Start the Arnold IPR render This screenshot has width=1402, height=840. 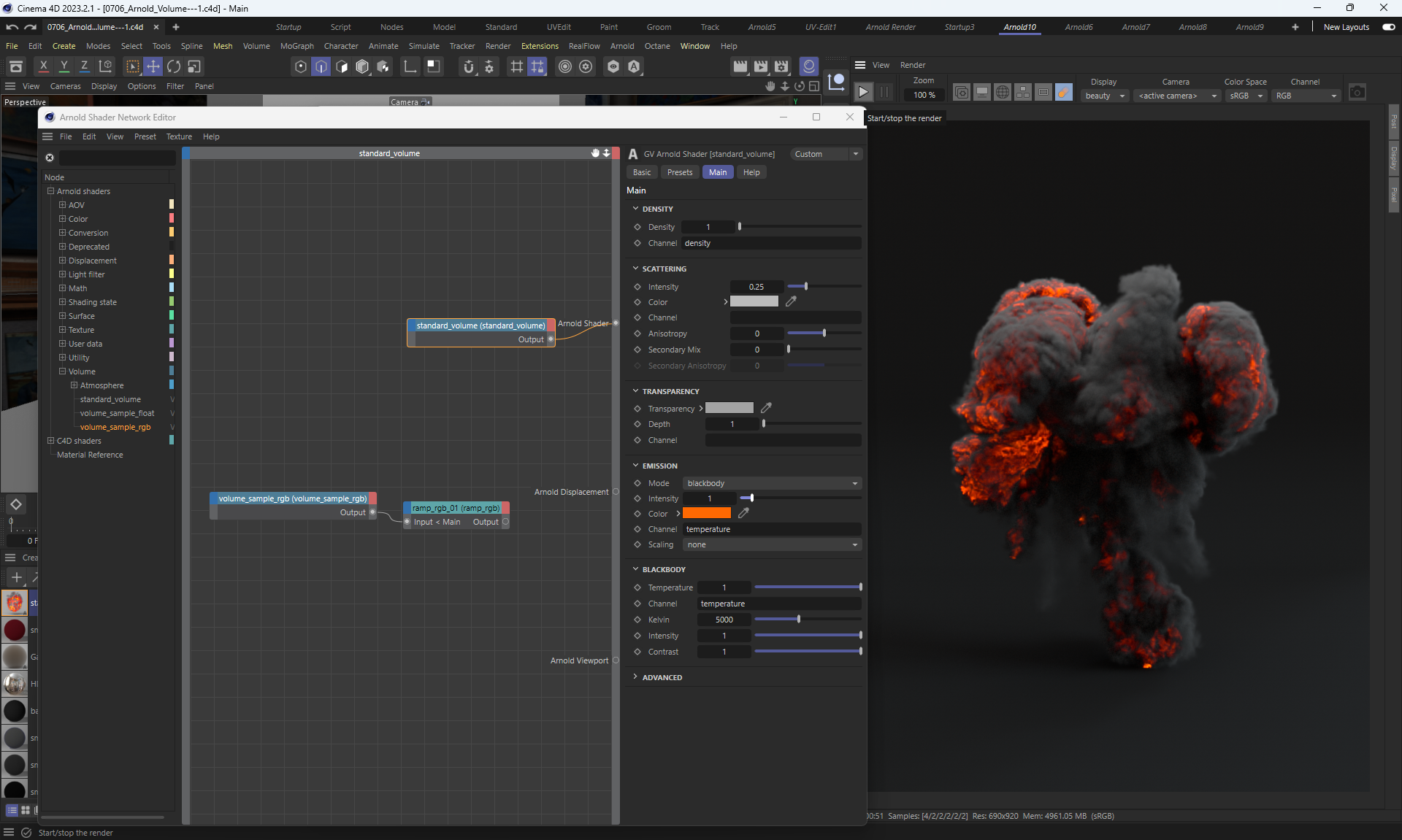pos(863,92)
